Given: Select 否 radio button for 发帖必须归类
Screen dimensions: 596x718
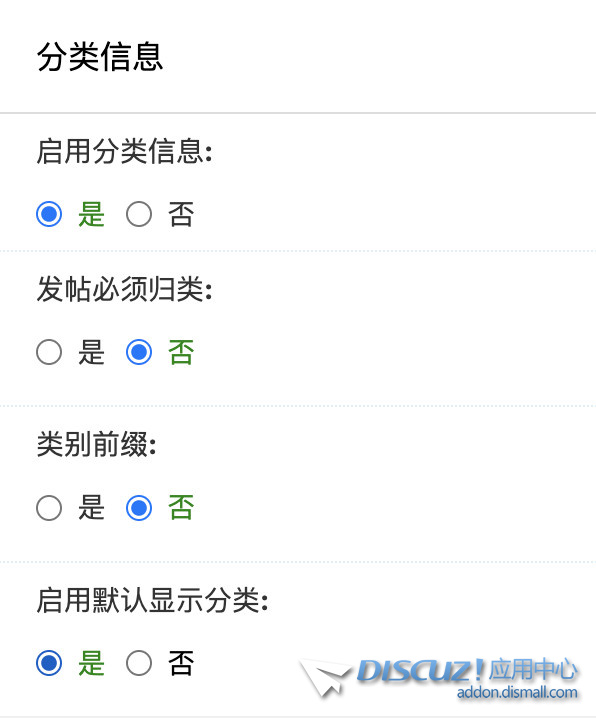Looking at the screenshot, I should pyautogui.click(x=139, y=352).
